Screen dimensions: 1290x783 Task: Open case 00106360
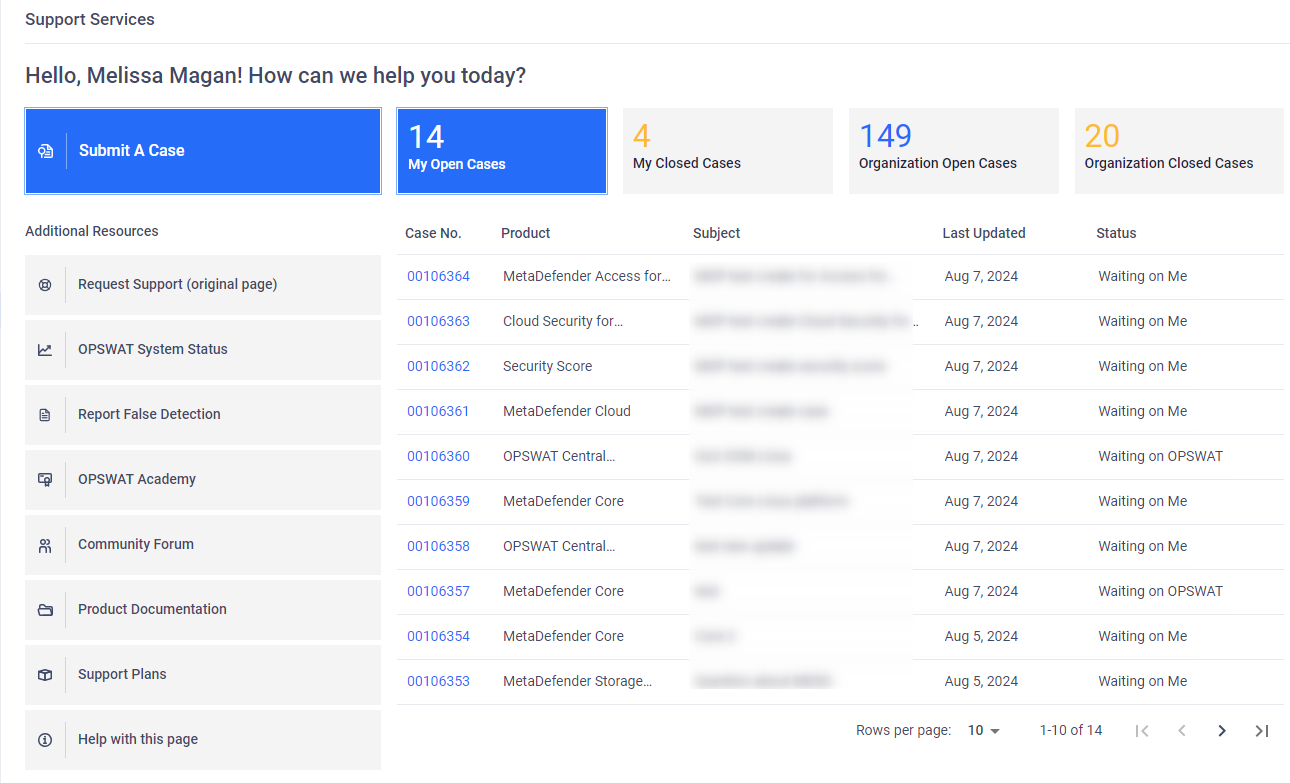point(438,457)
